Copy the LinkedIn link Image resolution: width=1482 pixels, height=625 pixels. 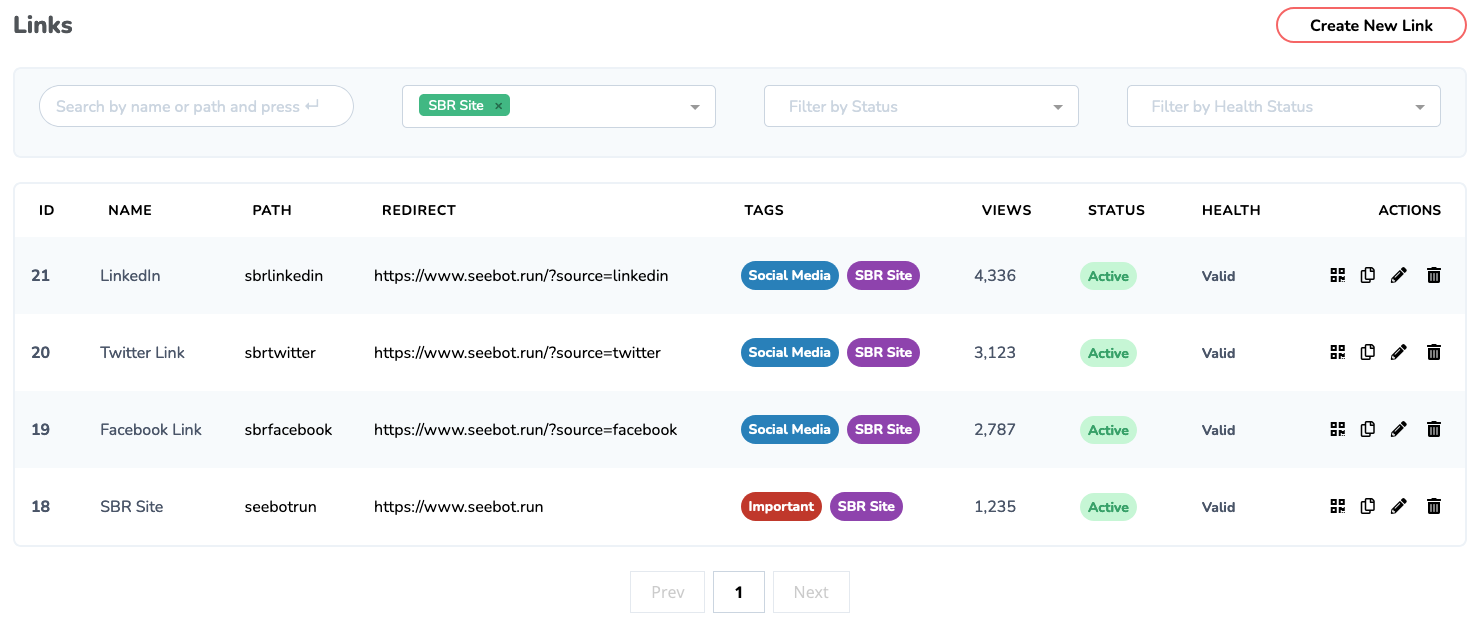point(1368,276)
